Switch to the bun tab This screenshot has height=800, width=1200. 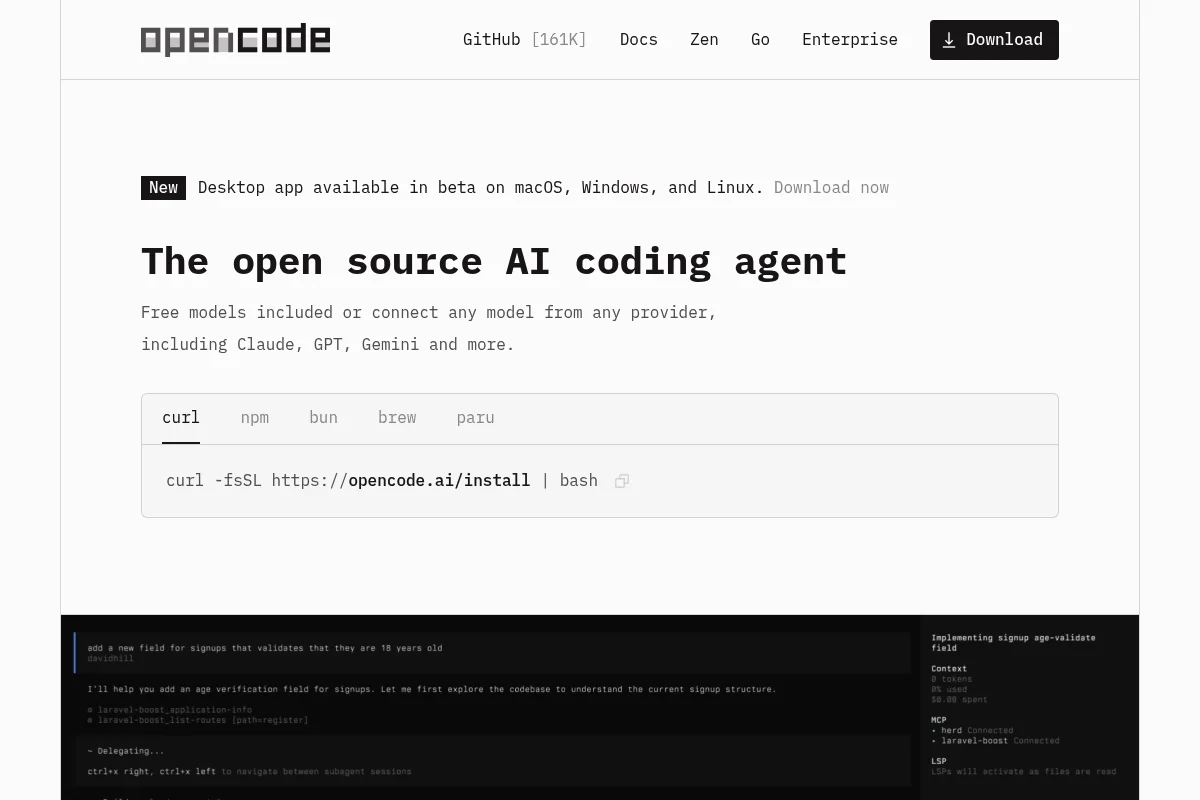pyautogui.click(x=323, y=418)
